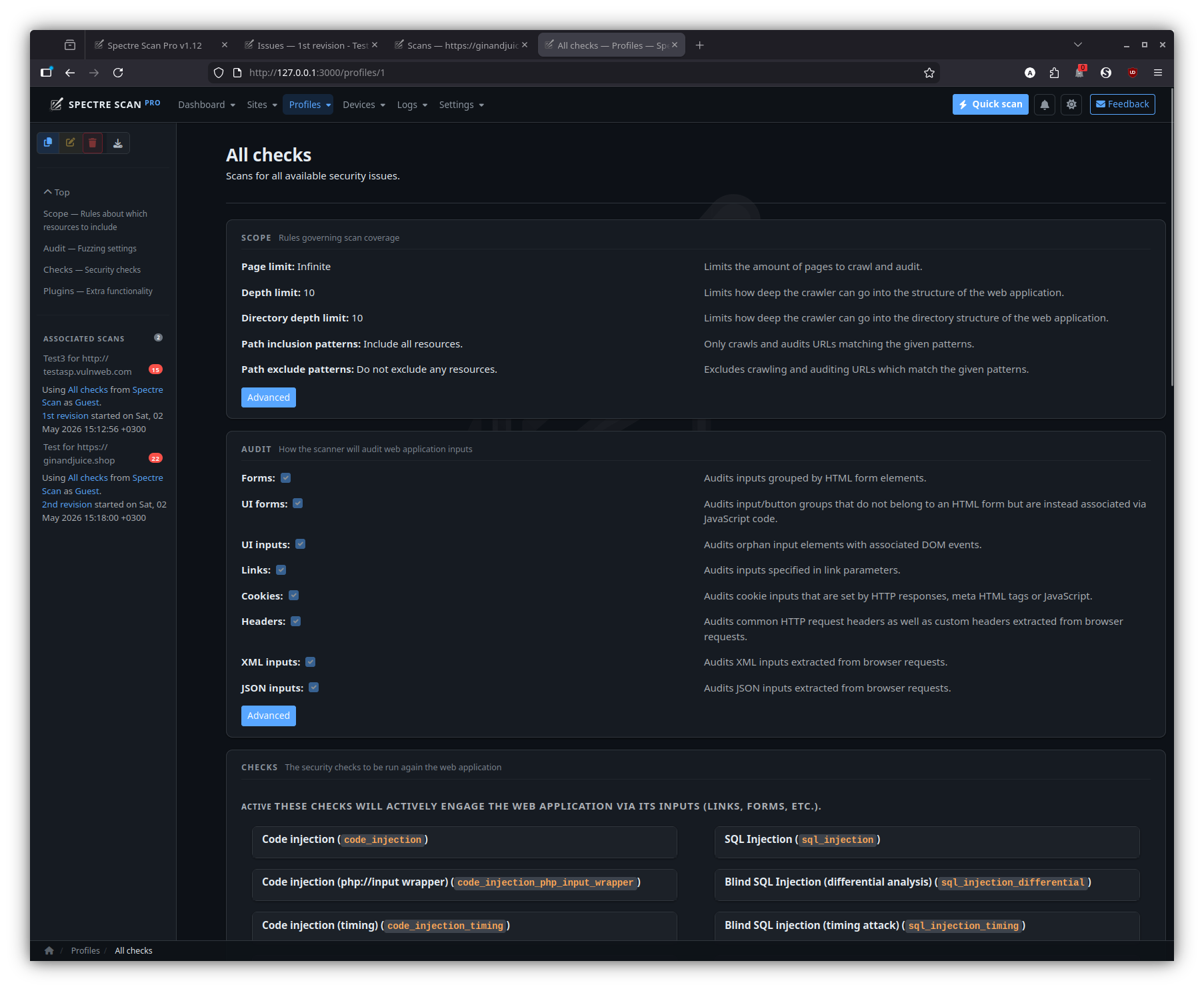Go to Audit — Fuzzing settings in sidebar
Image resolution: width=1204 pixels, height=991 pixels.
(x=90, y=248)
